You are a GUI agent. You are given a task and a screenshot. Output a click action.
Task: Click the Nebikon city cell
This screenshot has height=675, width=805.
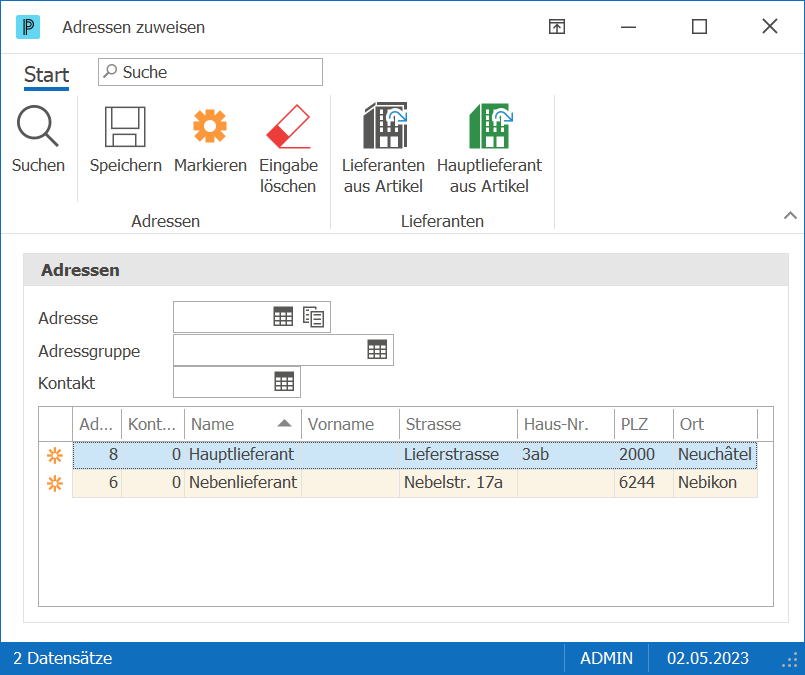pos(716,483)
